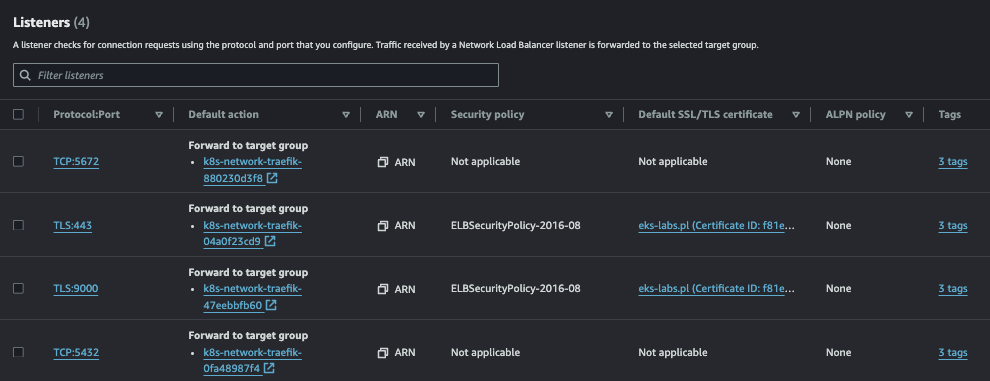
Task: View 3 tags for TCP:5432 listener
Action: [x=953, y=352]
